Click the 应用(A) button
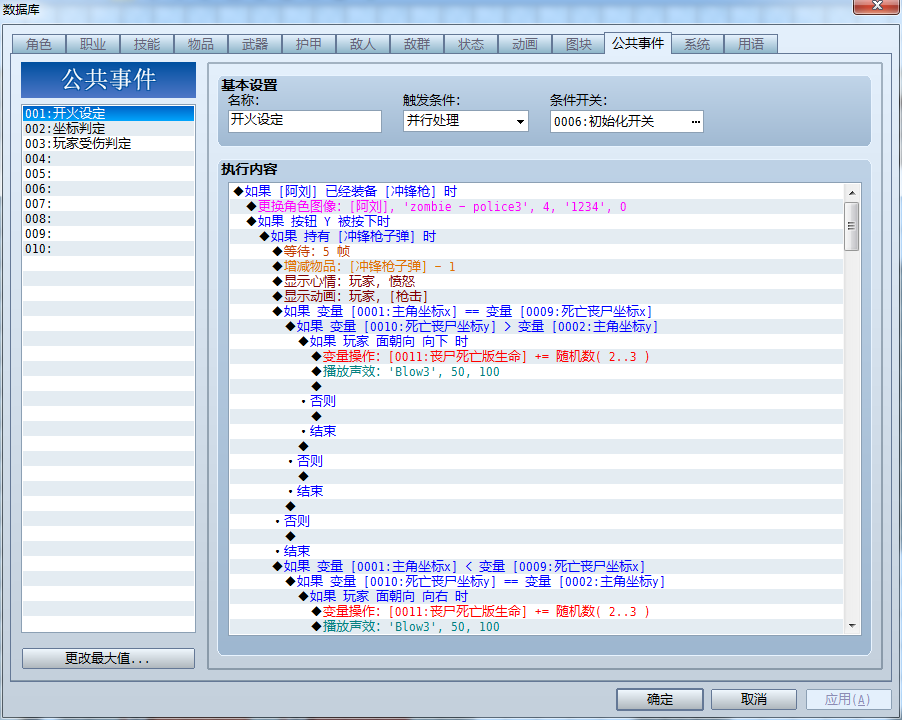This screenshot has width=902, height=720. 849,699
